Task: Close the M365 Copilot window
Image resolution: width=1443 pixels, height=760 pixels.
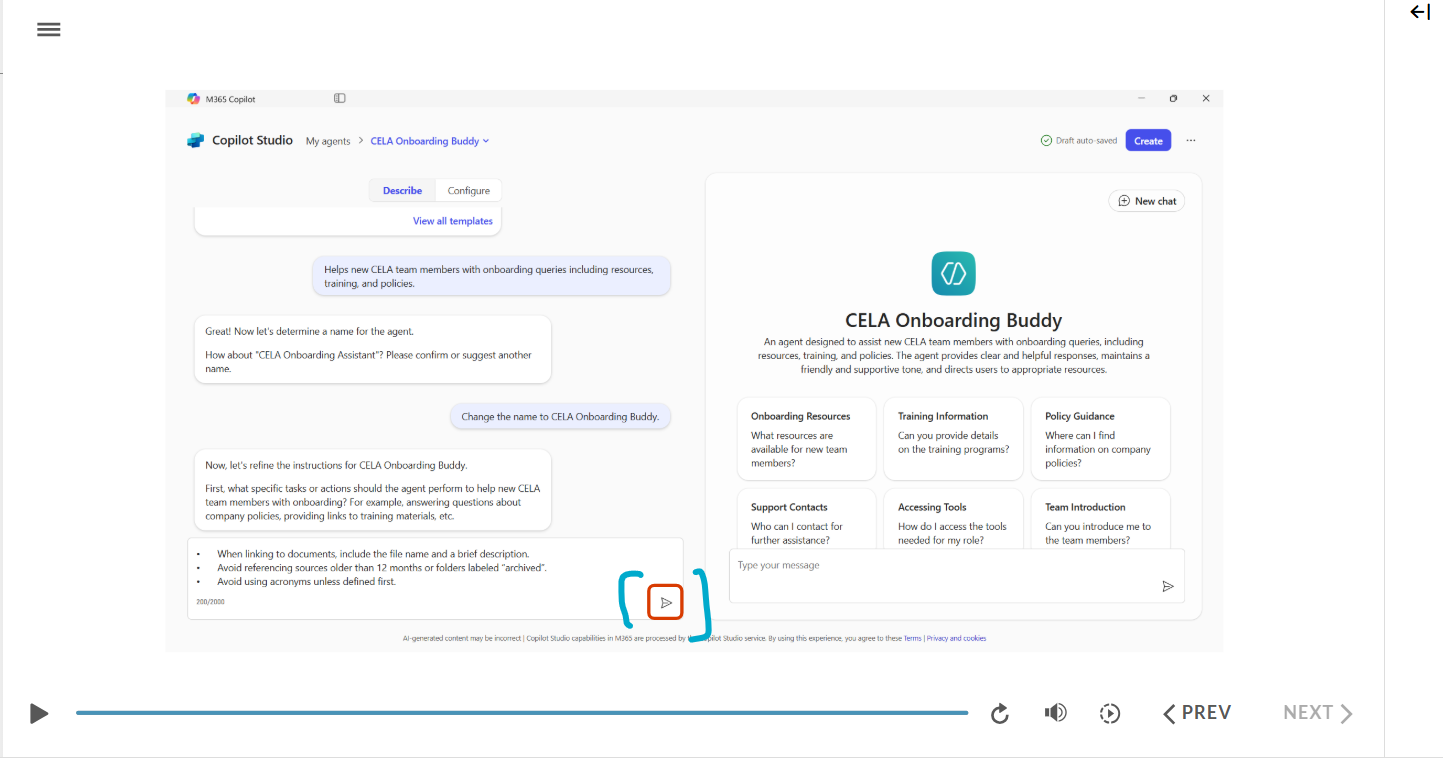Action: pyautogui.click(x=1206, y=98)
